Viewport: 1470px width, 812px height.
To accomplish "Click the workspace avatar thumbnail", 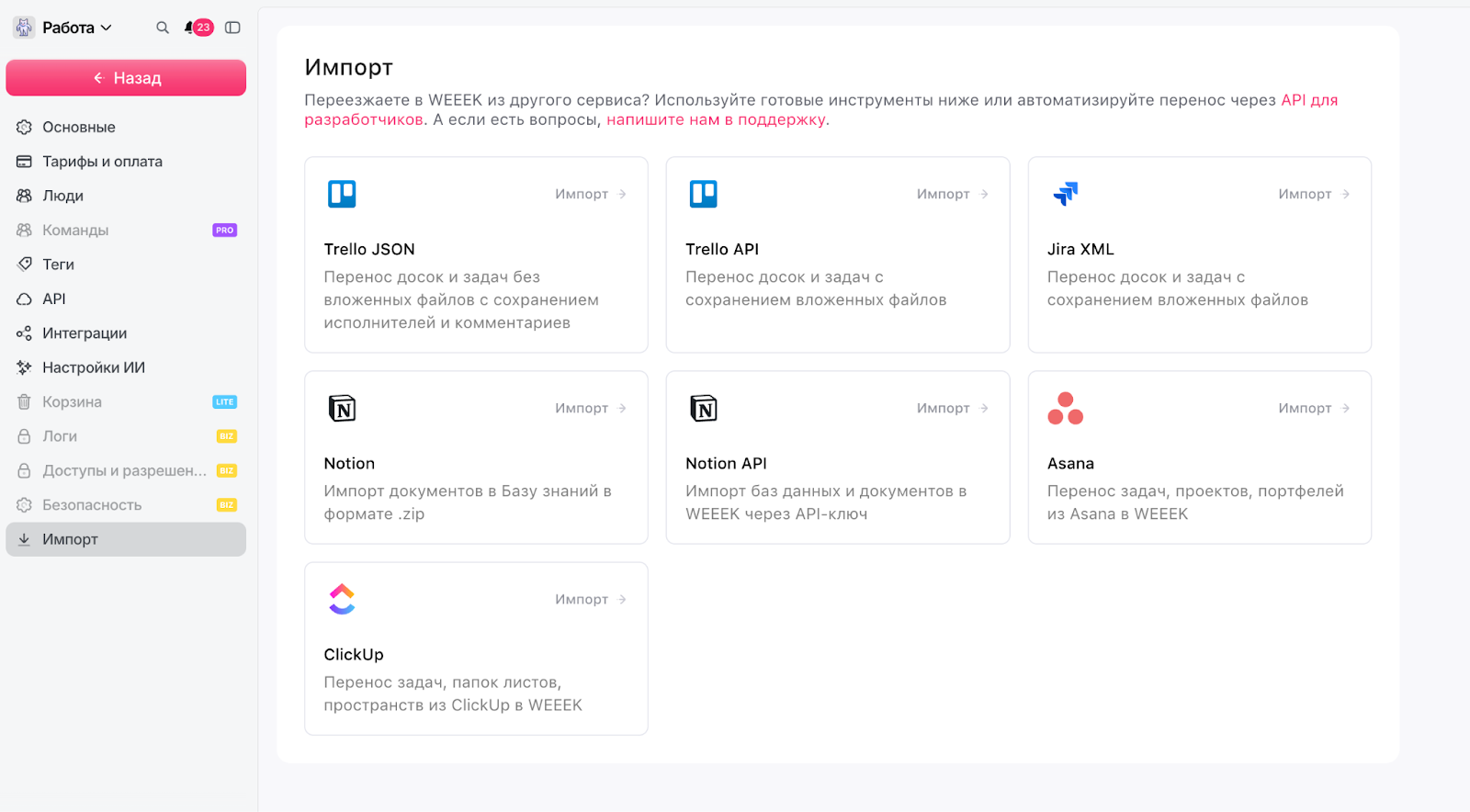I will pyautogui.click(x=24, y=28).
